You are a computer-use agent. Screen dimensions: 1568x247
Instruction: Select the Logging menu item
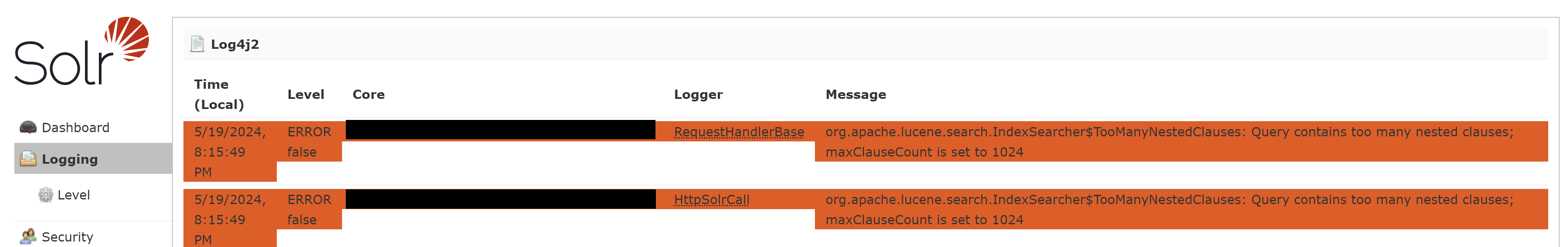[x=93, y=159]
